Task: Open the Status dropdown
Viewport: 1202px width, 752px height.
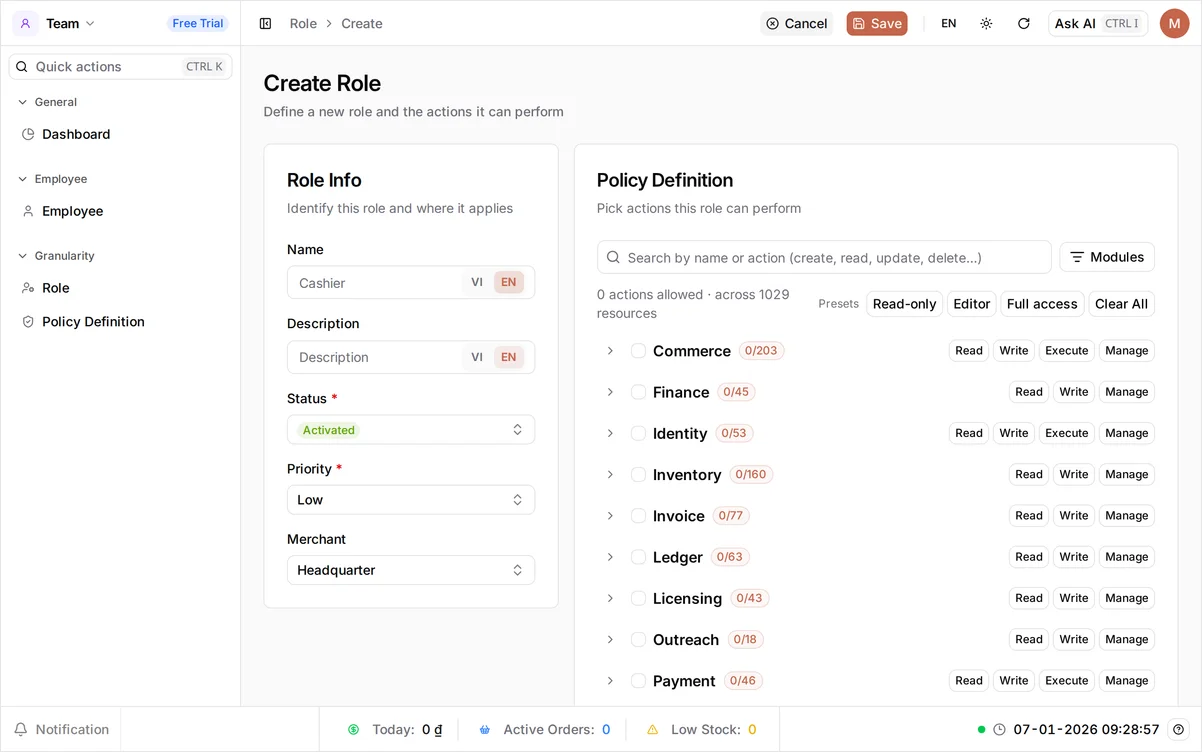Action: point(411,430)
